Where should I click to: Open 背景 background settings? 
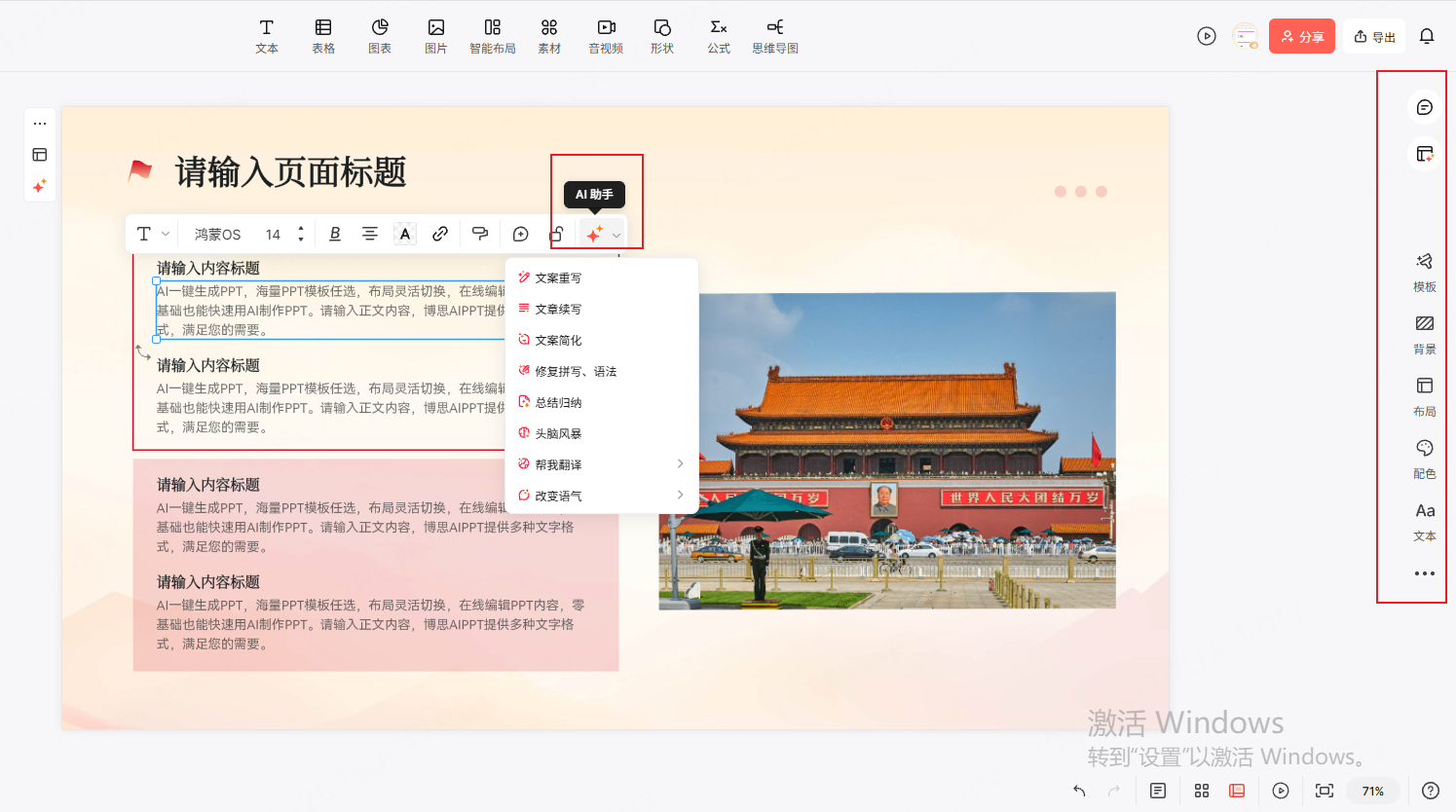pos(1425,334)
